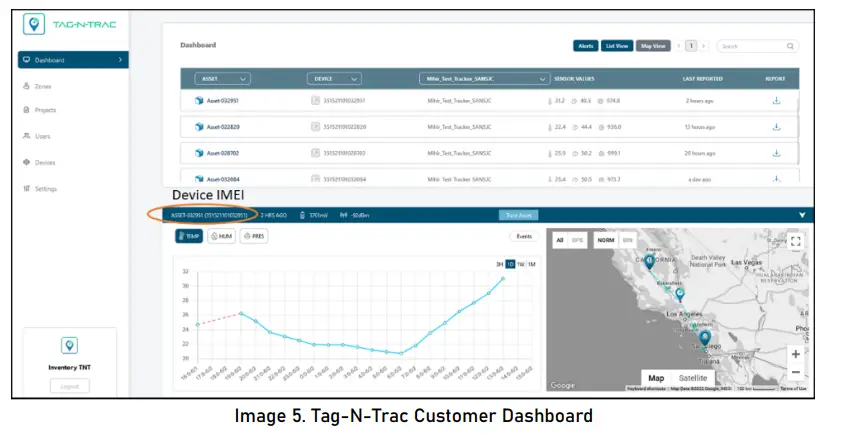The width and height of the screenshot is (841, 442).
Task: Click the Alerts button
Action: click(586, 46)
